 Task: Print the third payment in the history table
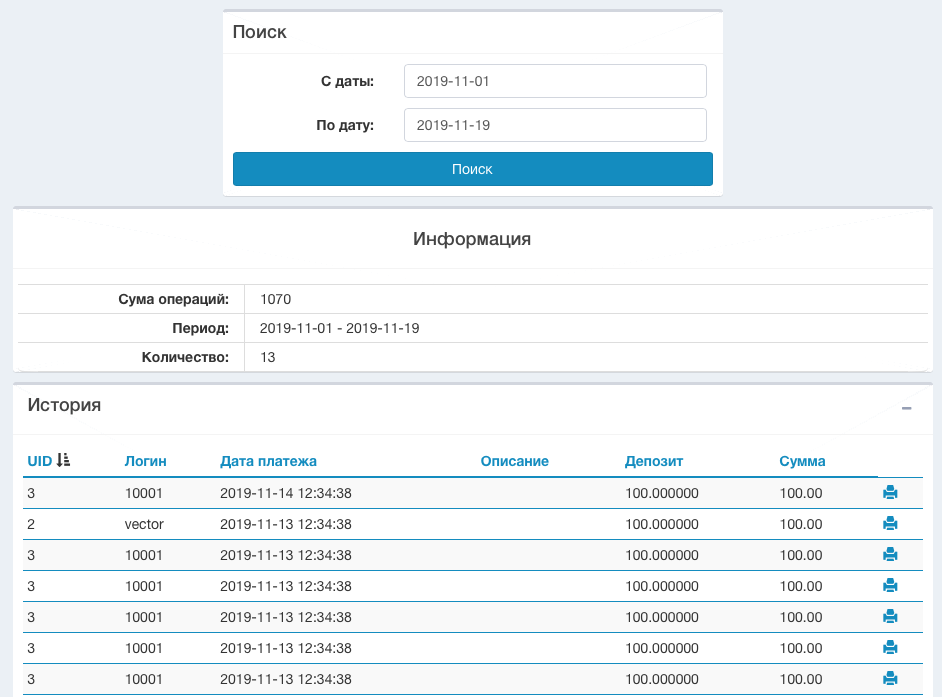(890, 555)
